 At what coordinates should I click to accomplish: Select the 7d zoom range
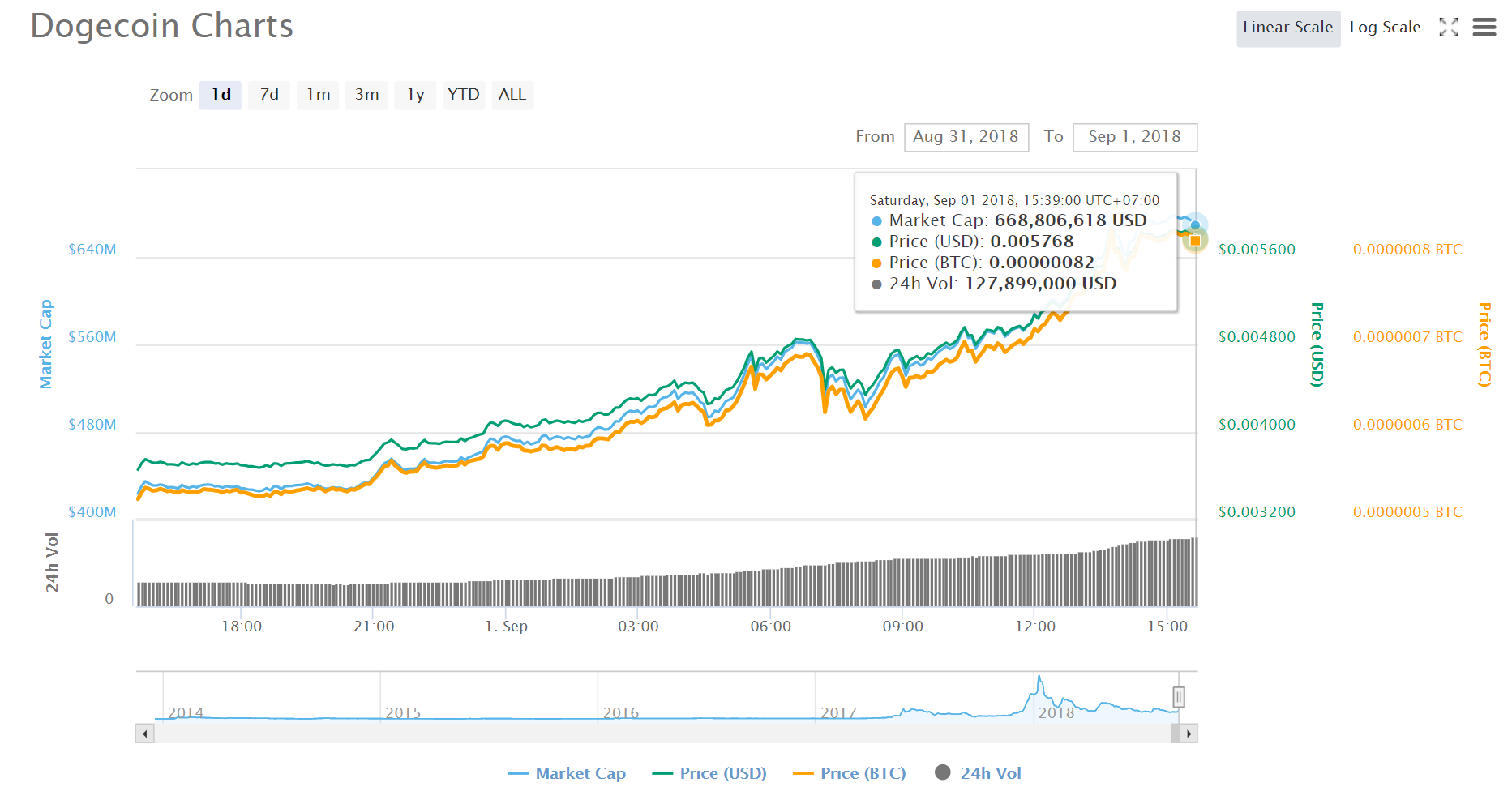(269, 95)
